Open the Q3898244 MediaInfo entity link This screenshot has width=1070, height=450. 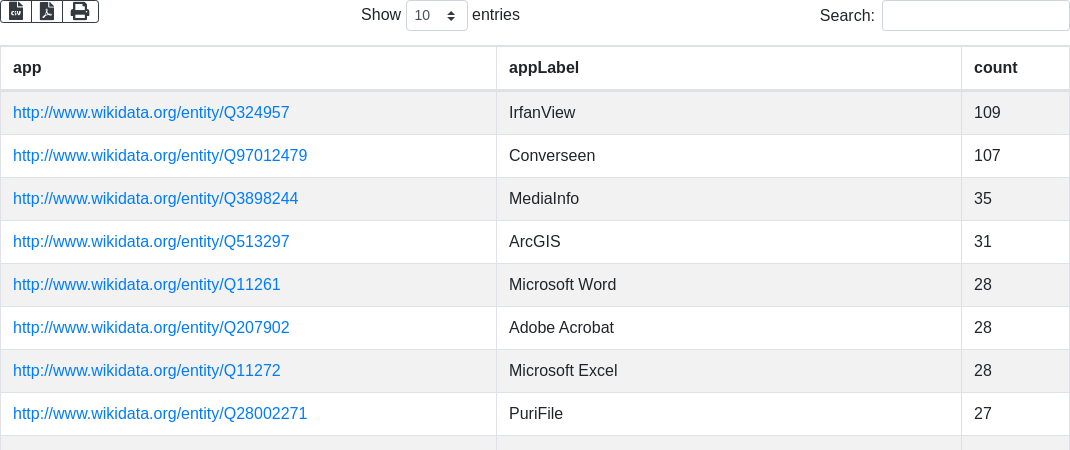click(156, 199)
